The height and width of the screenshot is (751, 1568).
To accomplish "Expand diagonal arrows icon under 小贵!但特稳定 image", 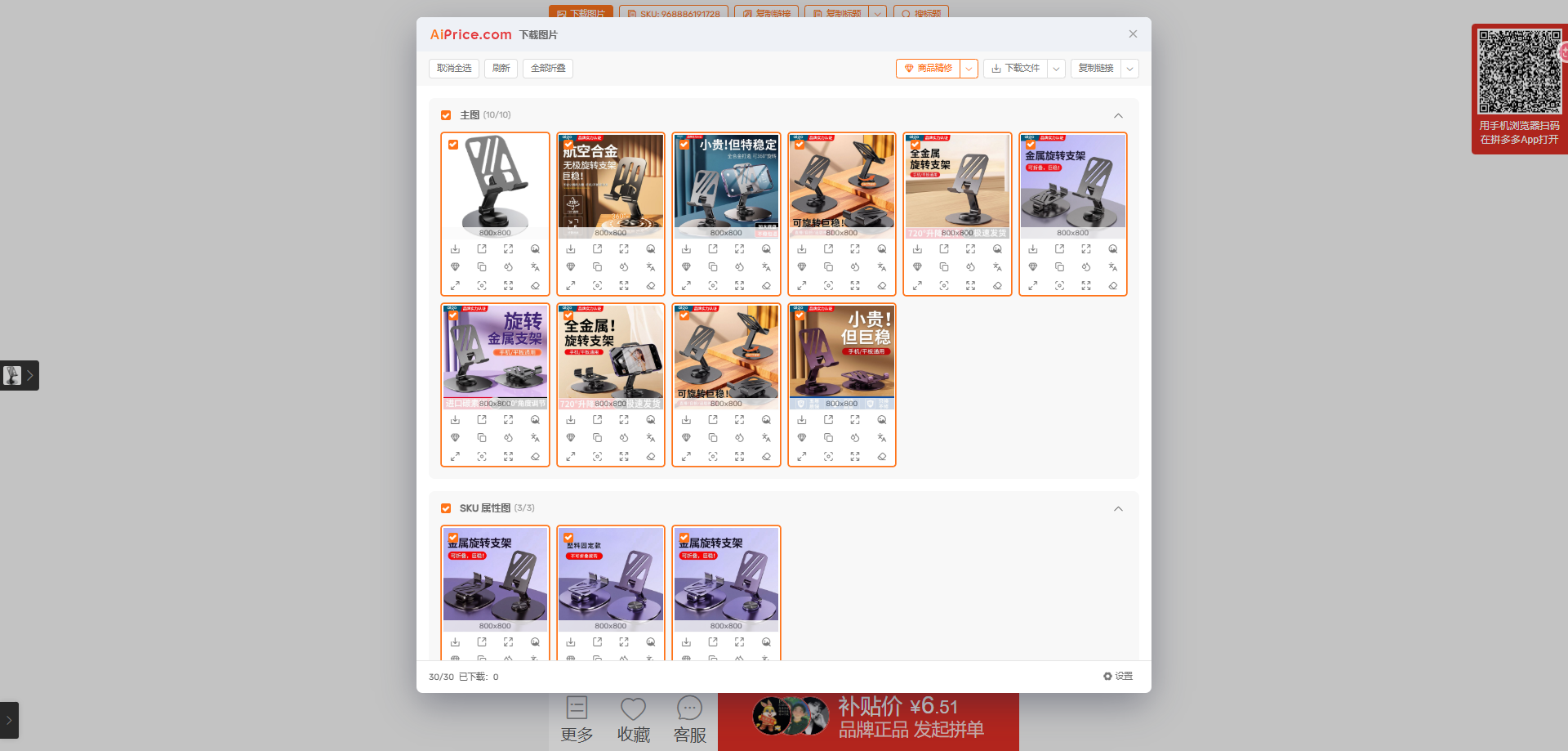I will pos(686,286).
